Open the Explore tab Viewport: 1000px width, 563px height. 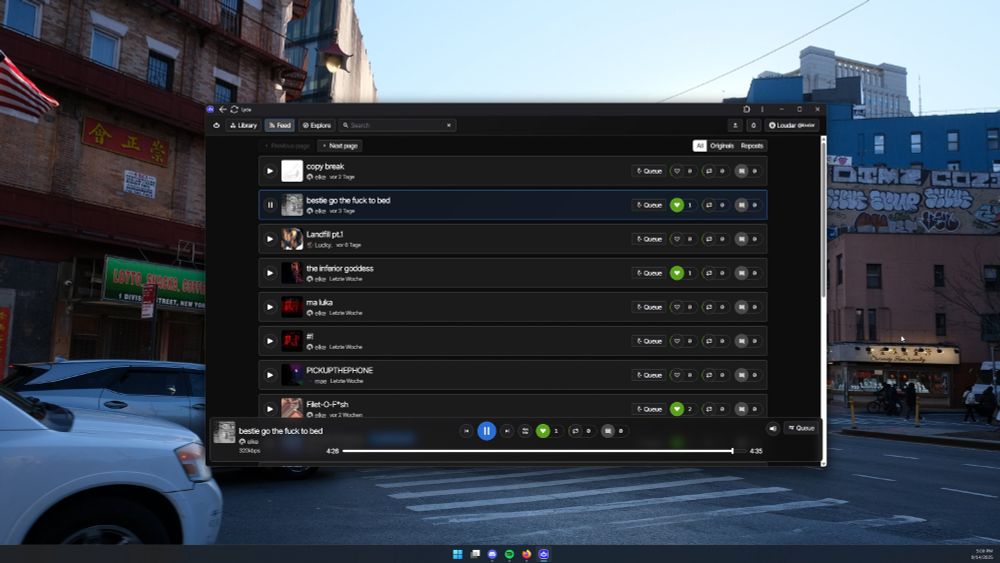point(317,126)
